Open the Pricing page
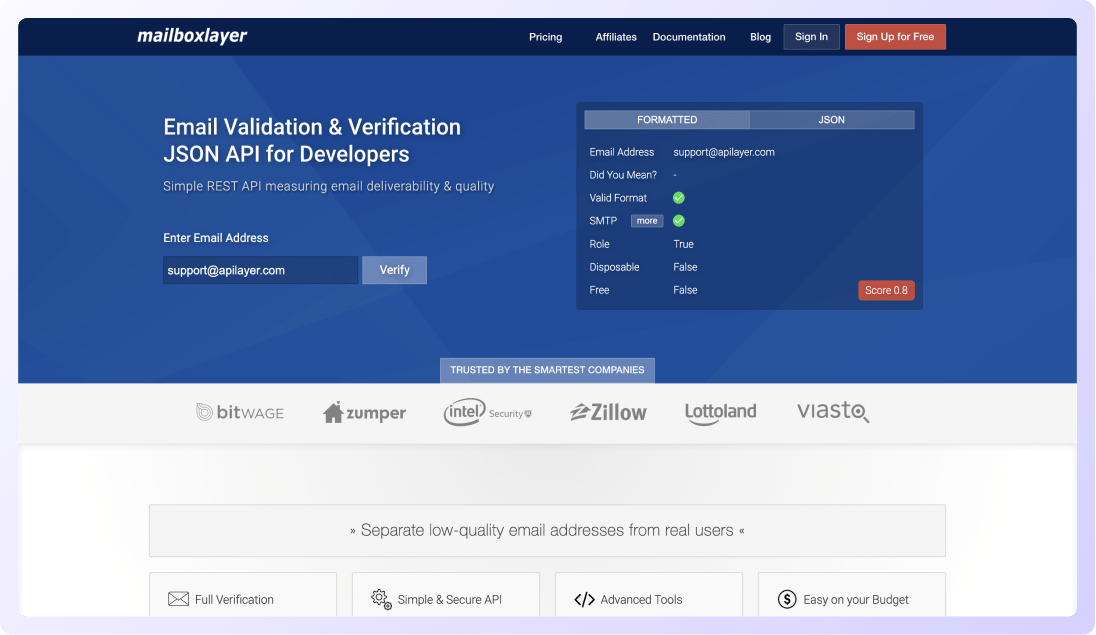 coord(545,37)
